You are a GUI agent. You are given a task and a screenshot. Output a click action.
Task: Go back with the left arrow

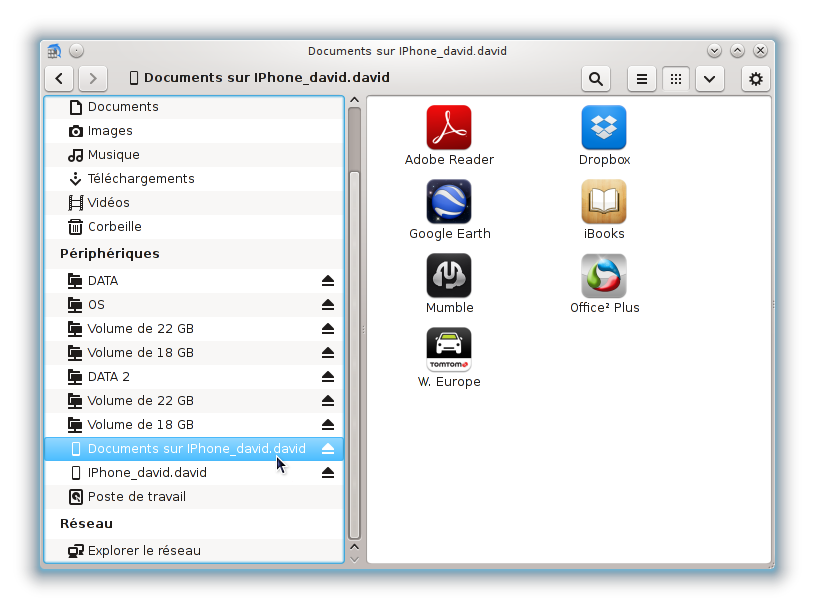[x=59, y=78]
